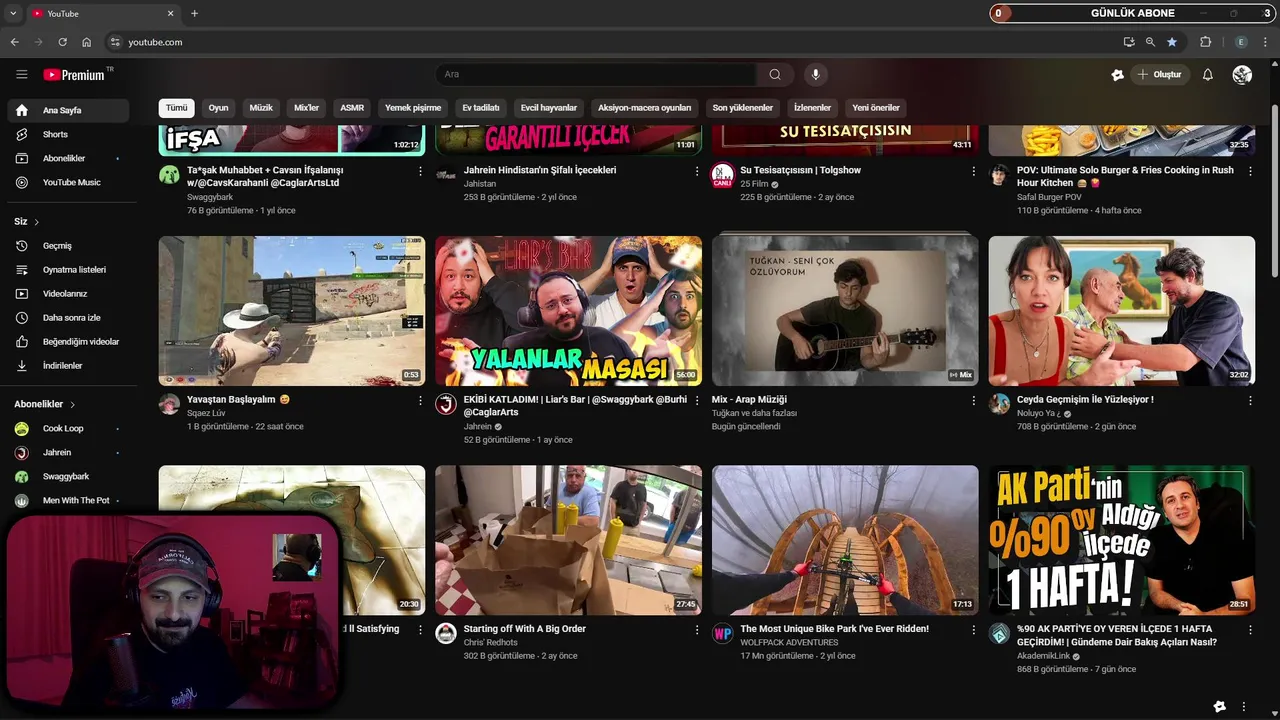Open Oynatma listeleri
The image size is (1280, 720).
[x=68, y=270]
